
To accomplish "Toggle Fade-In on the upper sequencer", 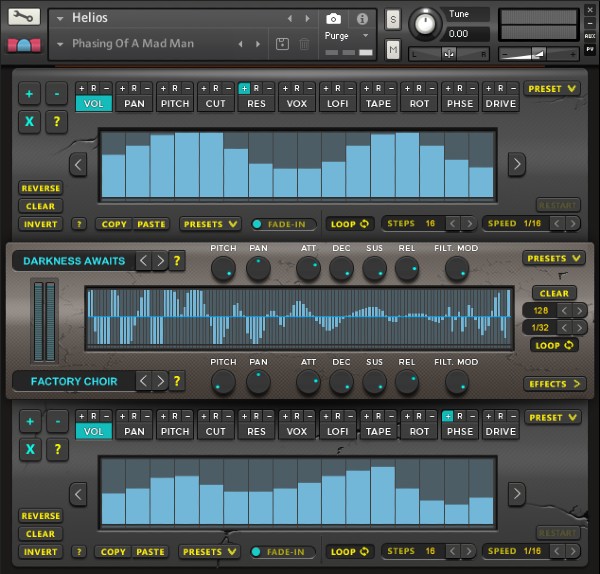I will pos(285,224).
